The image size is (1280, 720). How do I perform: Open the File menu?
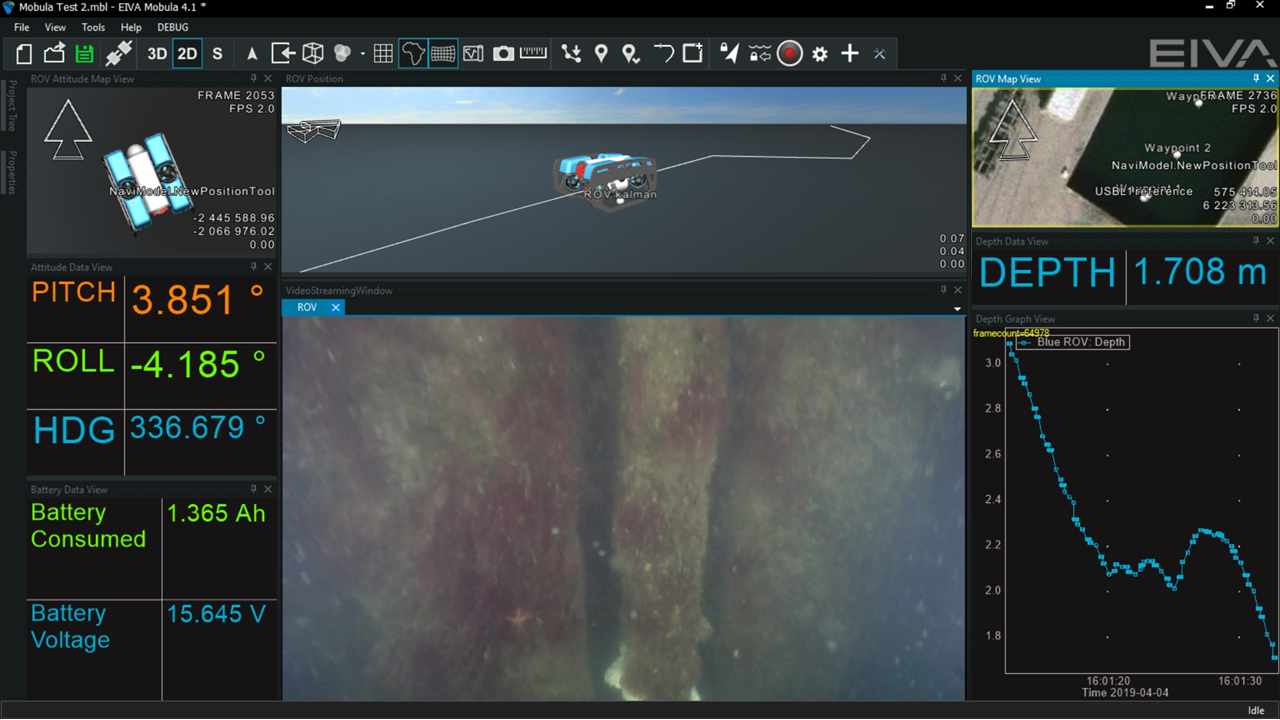click(21, 28)
